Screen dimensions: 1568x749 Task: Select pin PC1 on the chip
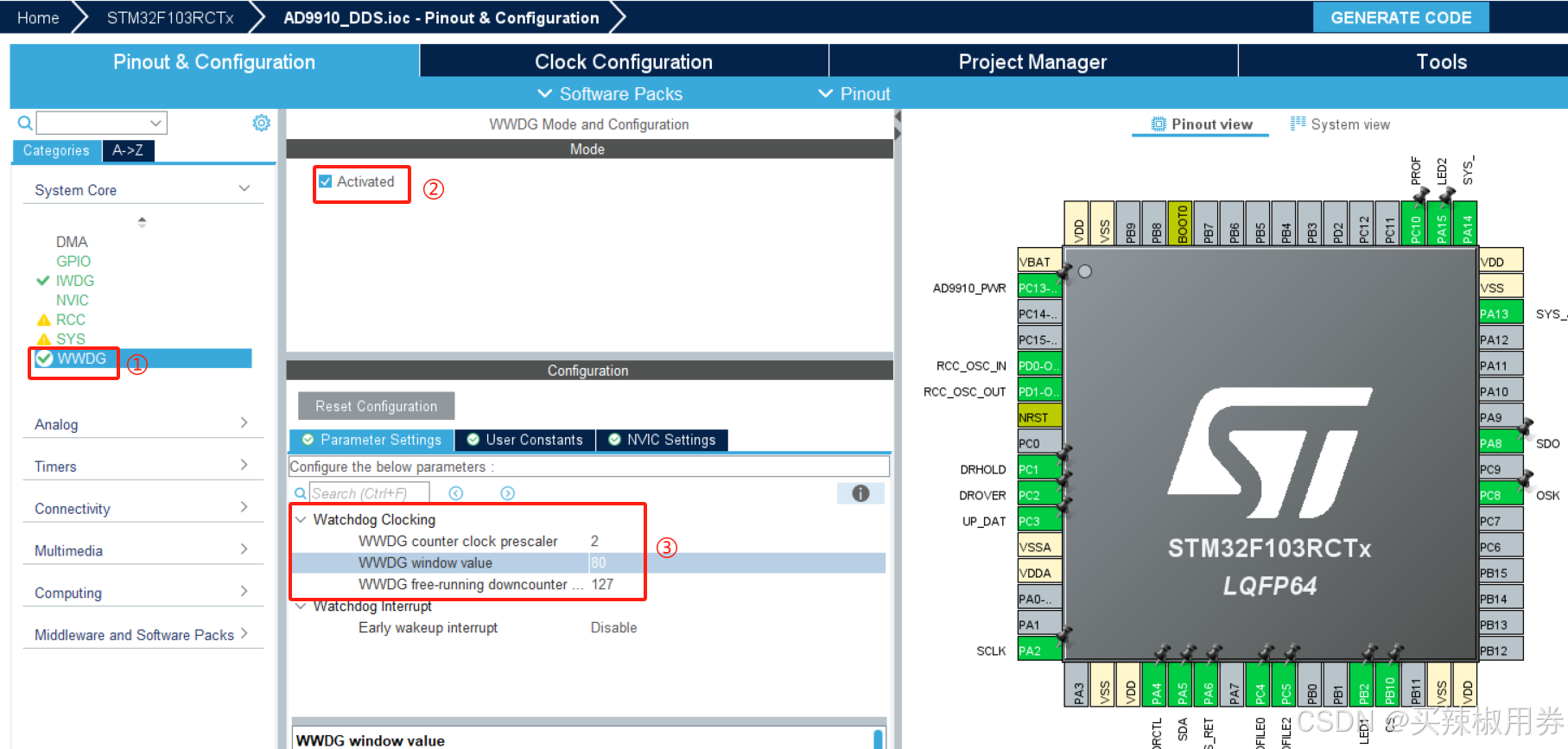[1039, 469]
